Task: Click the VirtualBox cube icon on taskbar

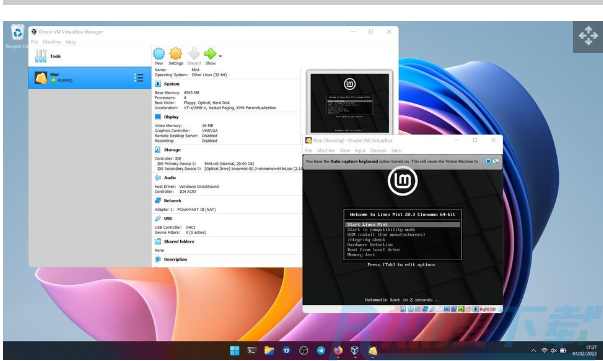Action: (355, 350)
